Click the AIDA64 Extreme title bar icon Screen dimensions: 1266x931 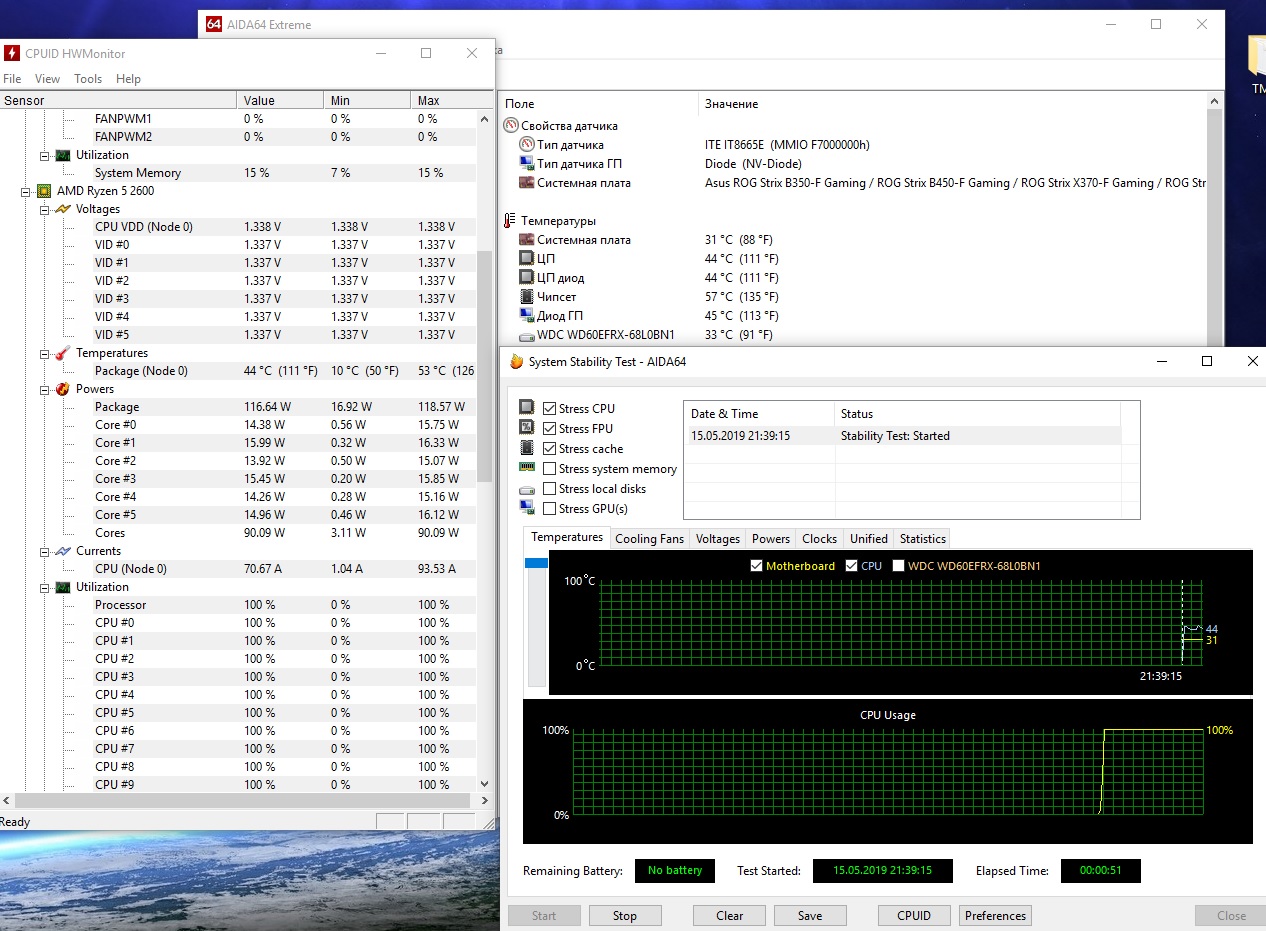coord(214,24)
